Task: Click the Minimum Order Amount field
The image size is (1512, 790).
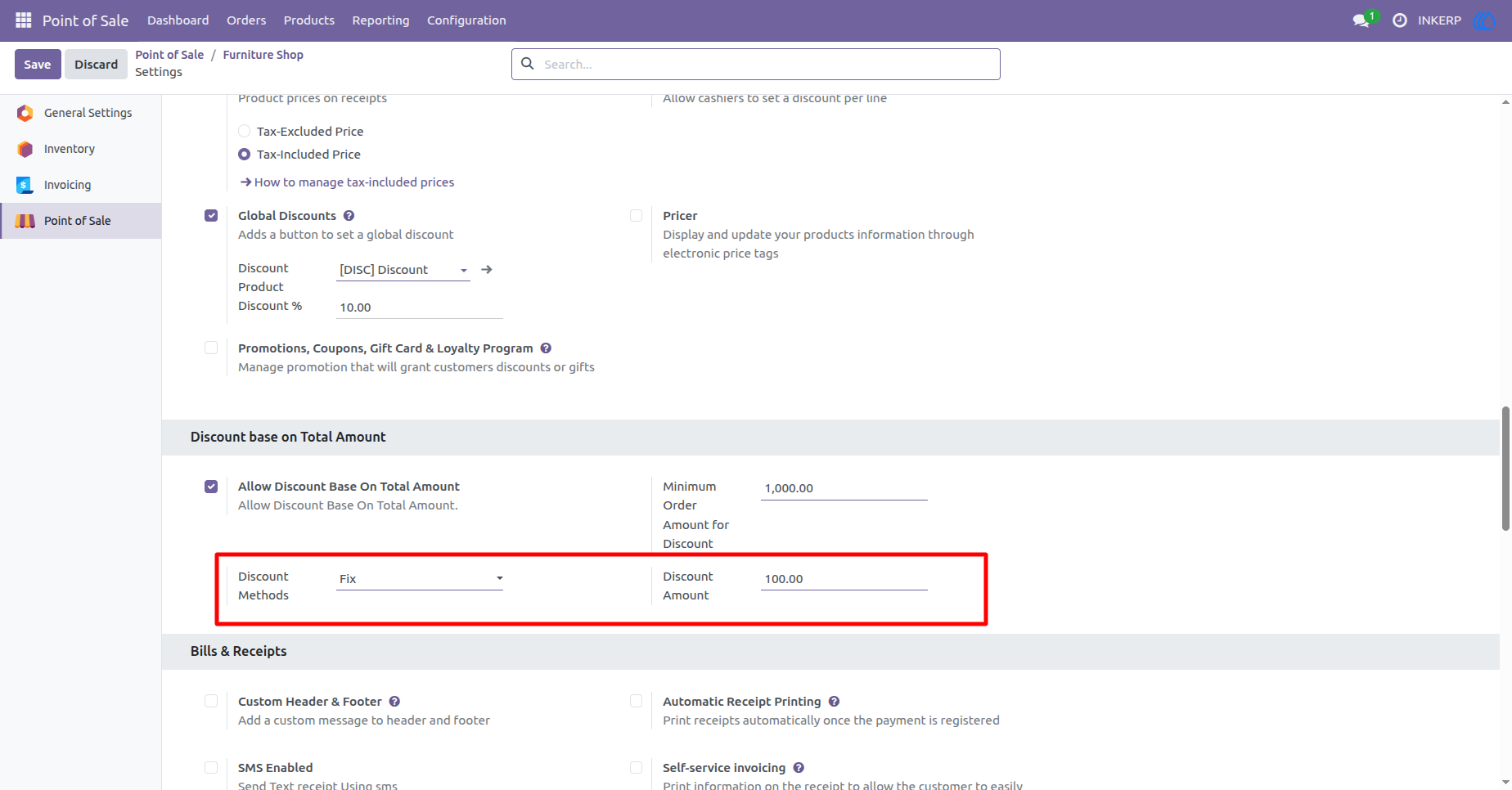Action: coord(844,488)
